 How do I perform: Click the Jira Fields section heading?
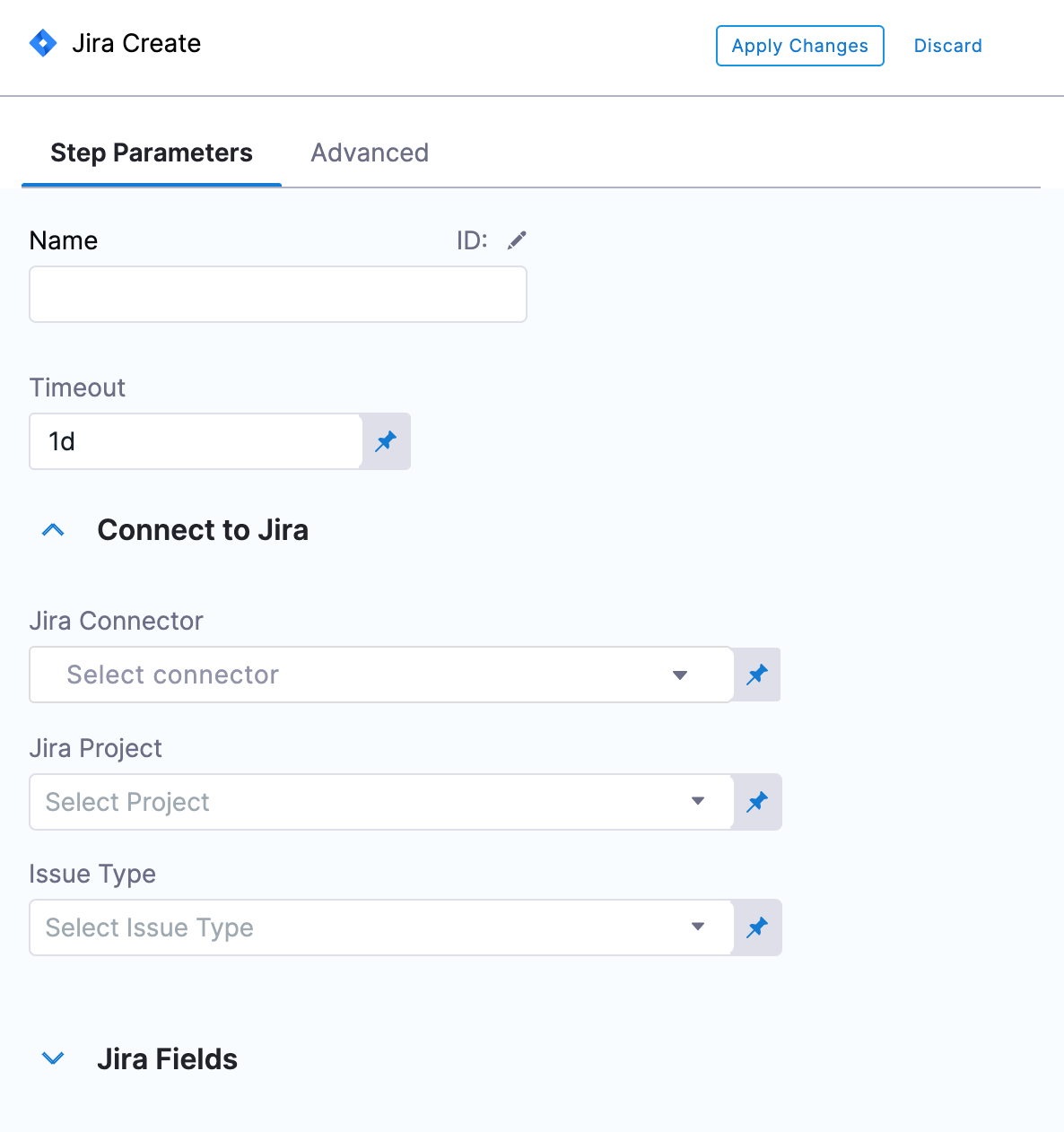167,1059
